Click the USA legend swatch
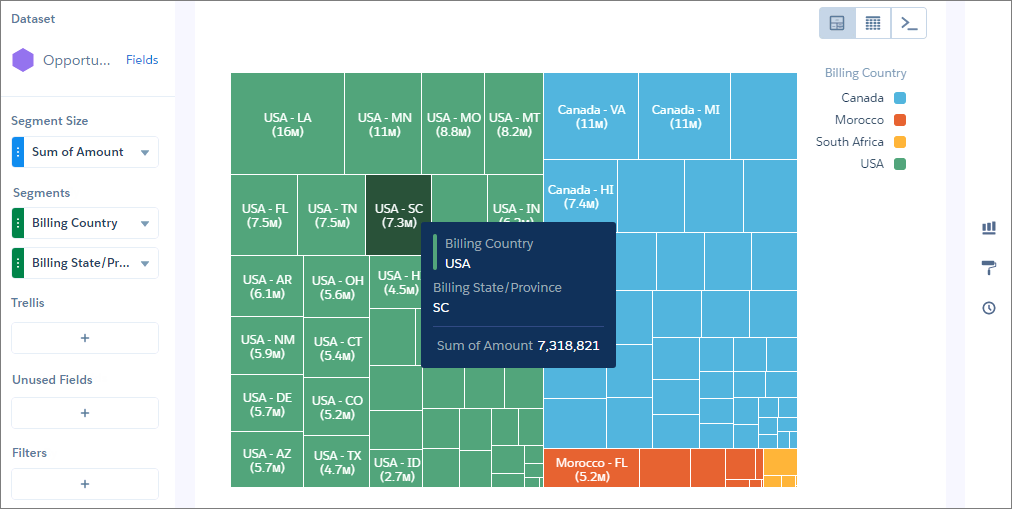This screenshot has height=509, width=1012. (x=900, y=164)
